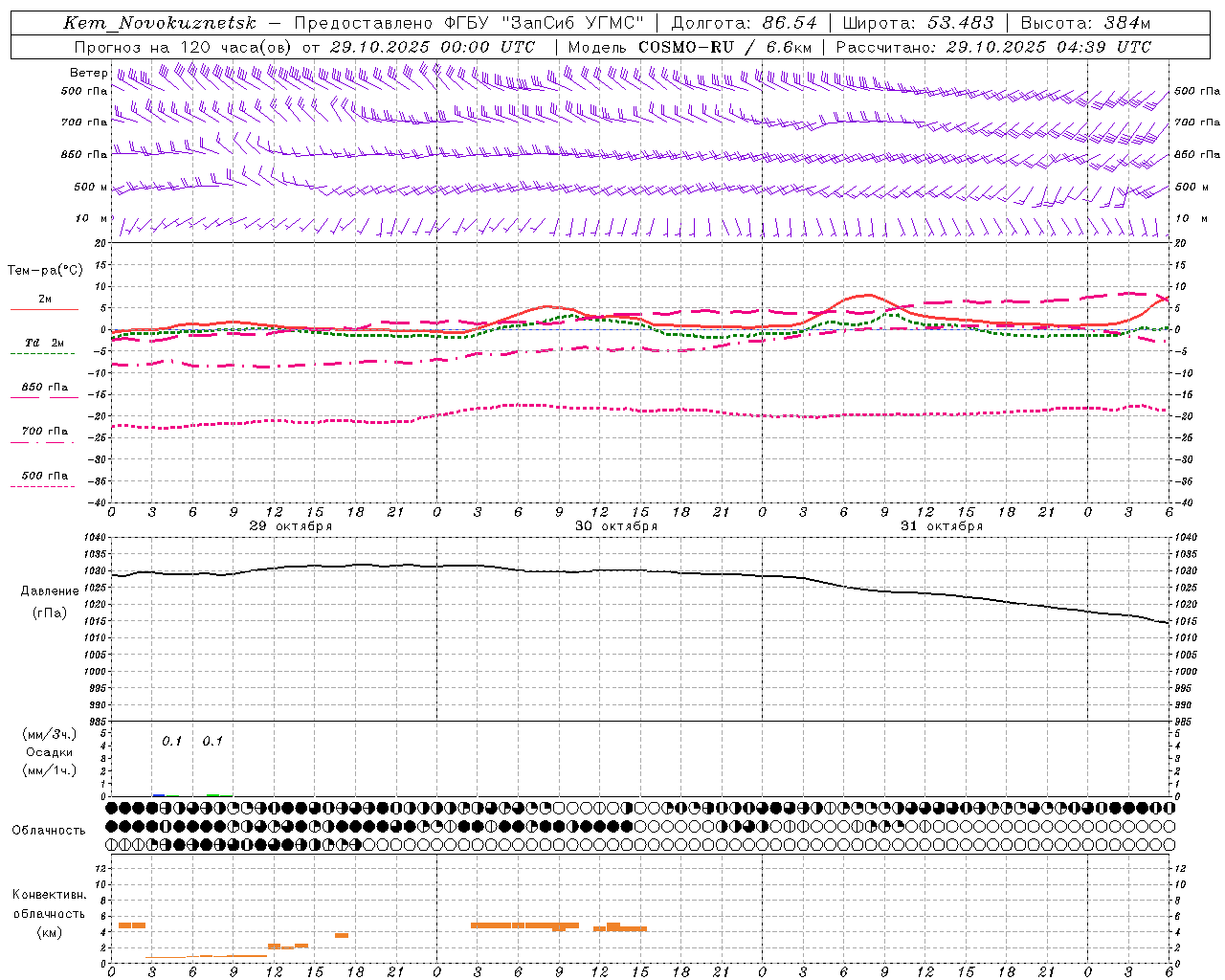Click the 30 октября date label
The image size is (1225, 980).
[x=616, y=526]
